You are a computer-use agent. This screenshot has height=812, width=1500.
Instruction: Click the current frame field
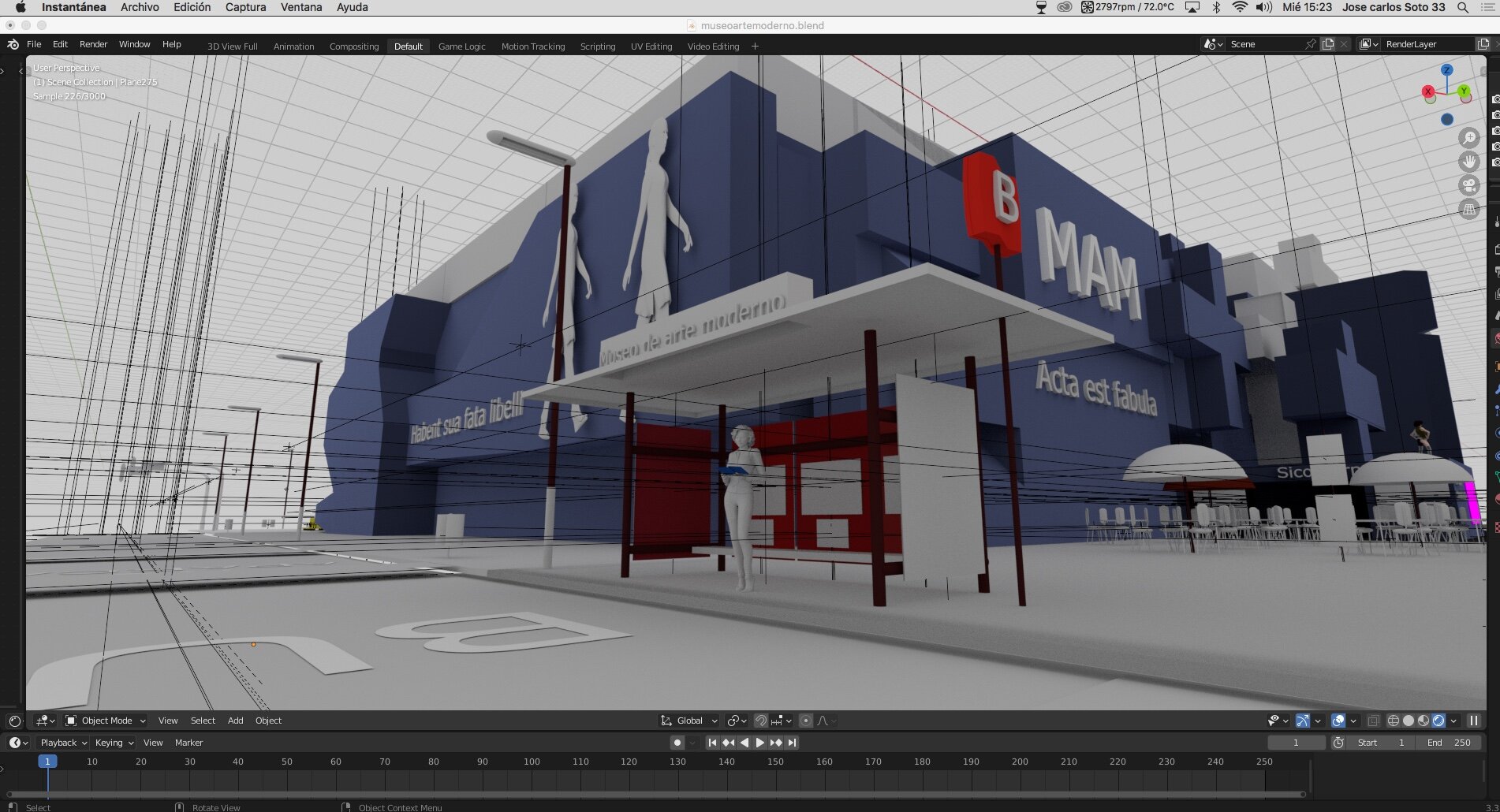point(1296,743)
